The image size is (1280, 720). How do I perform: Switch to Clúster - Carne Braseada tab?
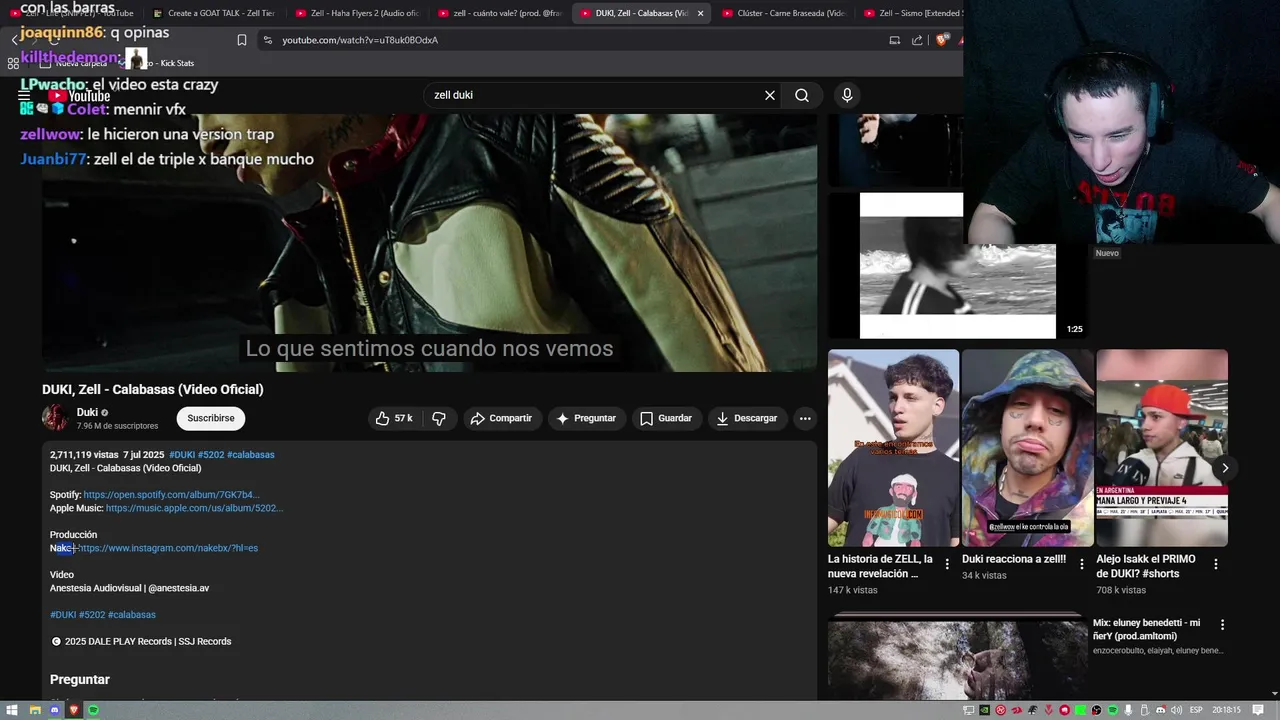[x=783, y=13]
